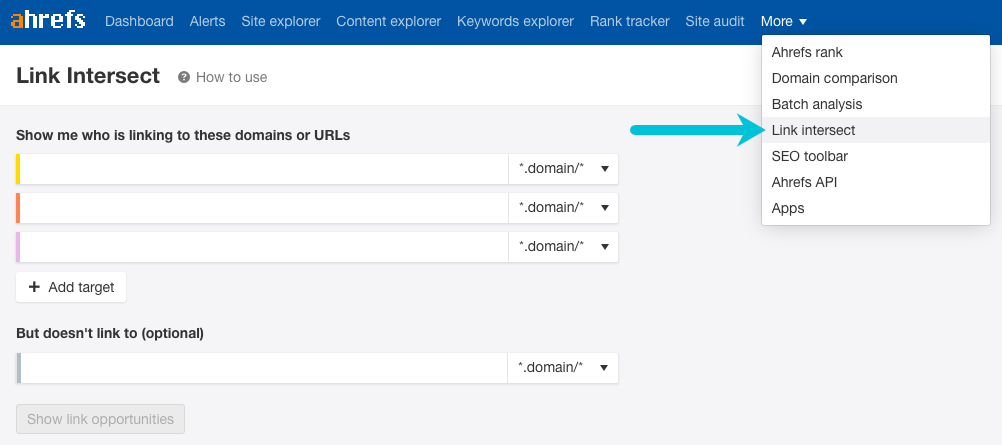Click the question mark help icon
Screen dimensions: 1002x445
pos(184,77)
